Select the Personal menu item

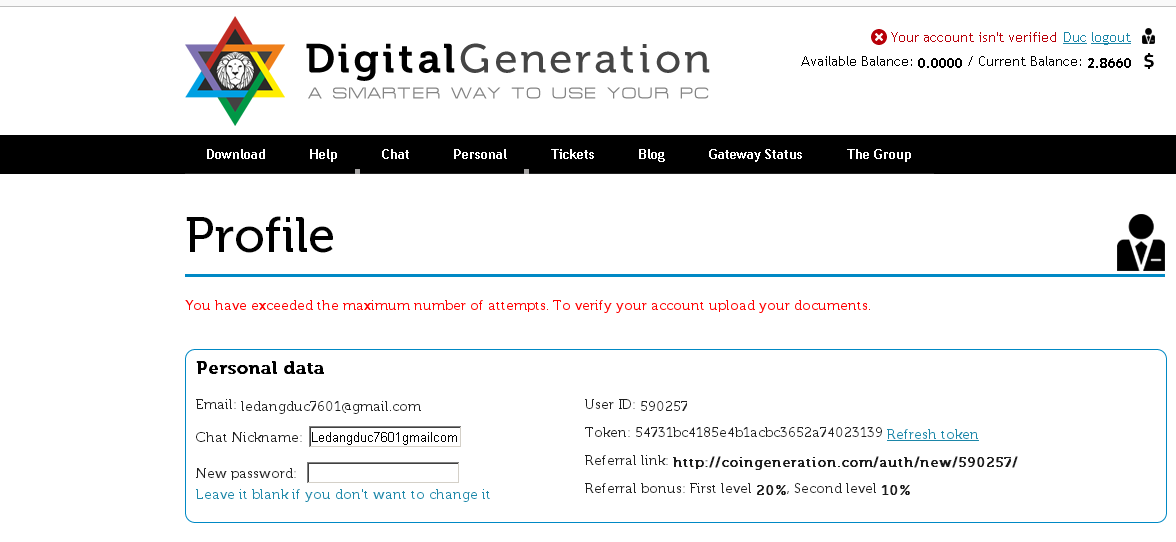coord(480,154)
